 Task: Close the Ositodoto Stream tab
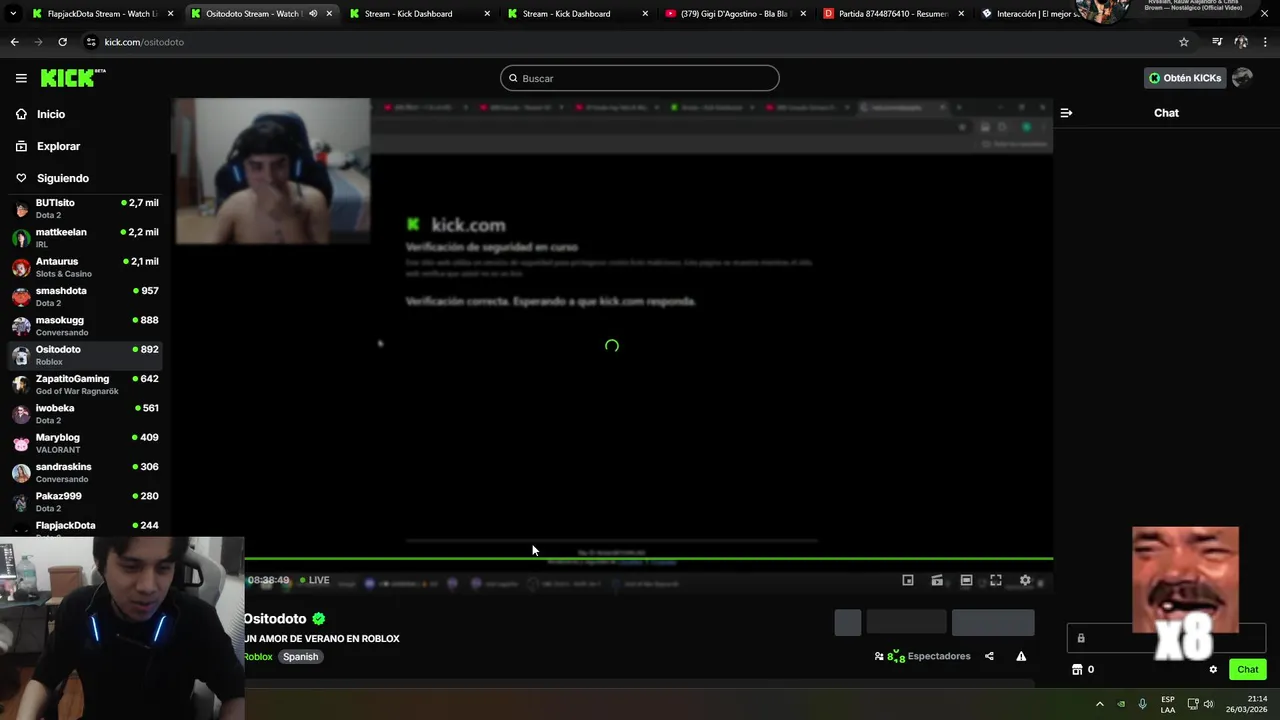coord(329,14)
